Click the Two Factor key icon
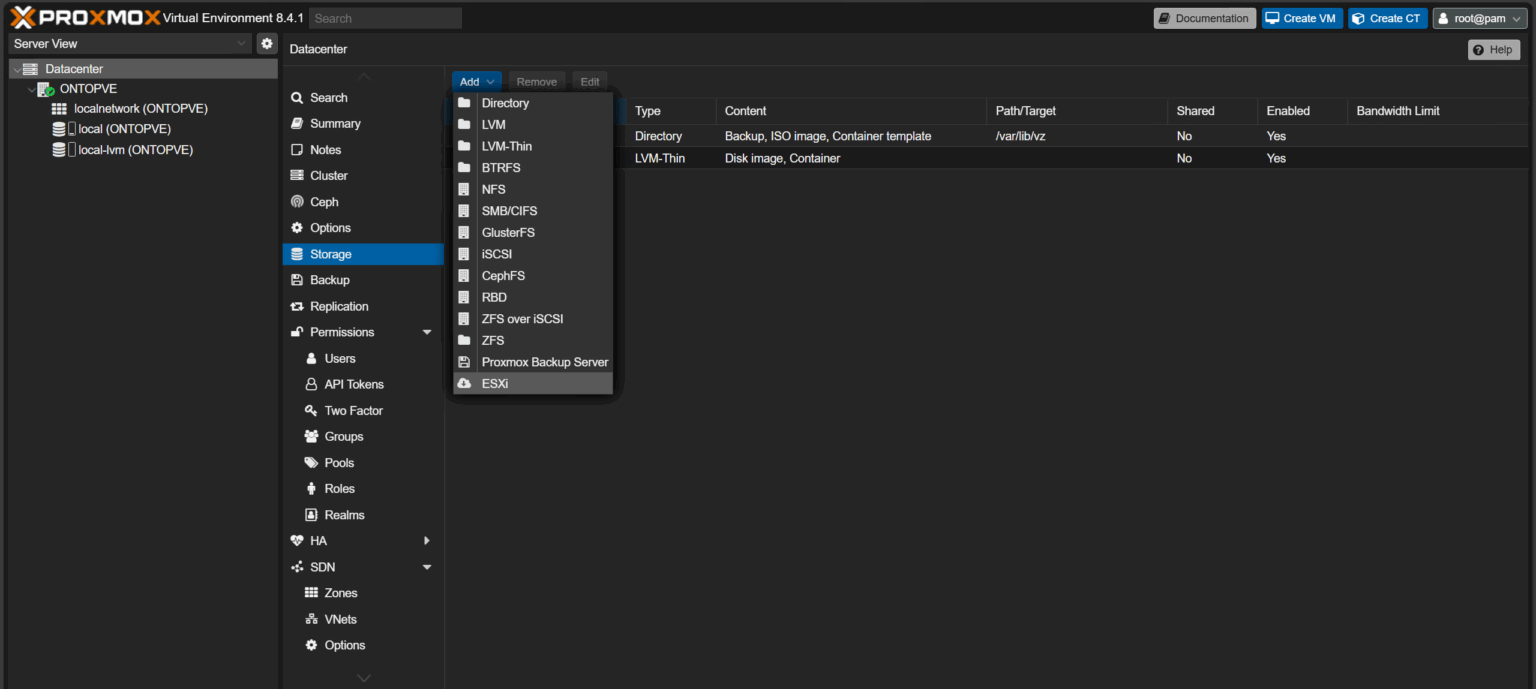The image size is (1536, 689). point(311,411)
